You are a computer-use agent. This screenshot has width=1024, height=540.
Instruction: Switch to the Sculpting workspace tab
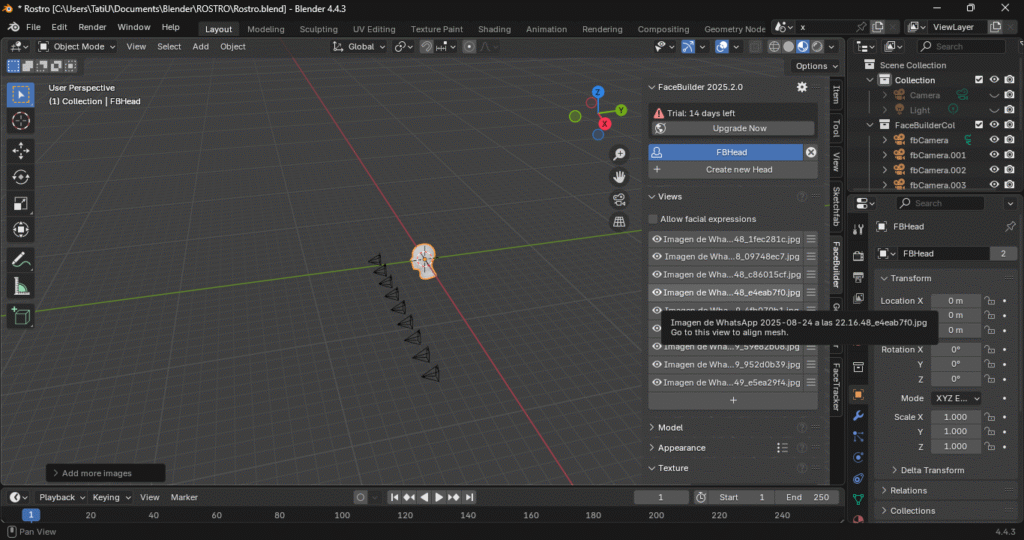tap(318, 29)
